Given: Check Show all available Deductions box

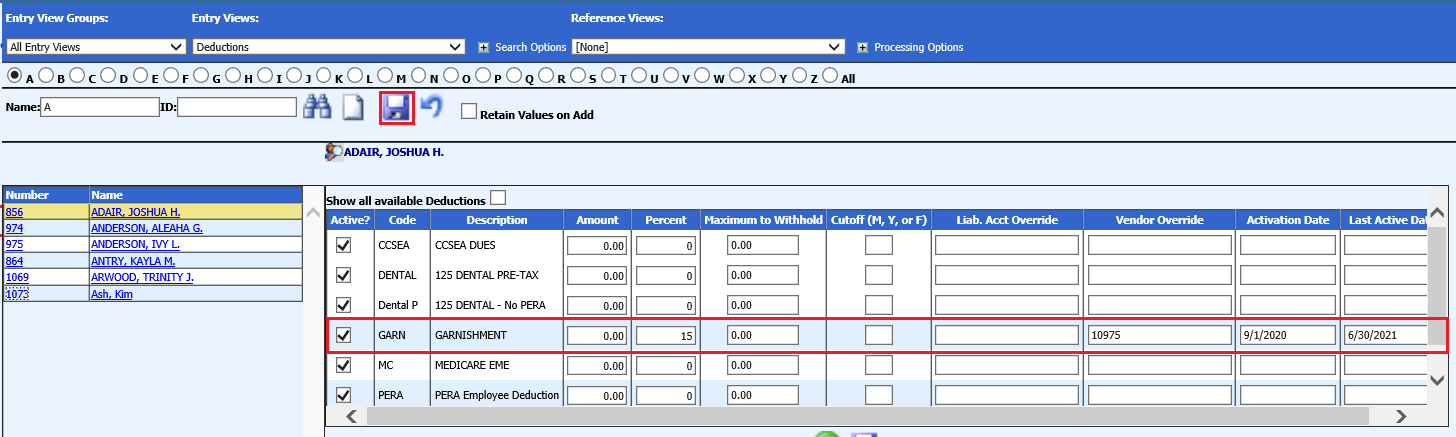Looking at the screenshot, I should [498, 198].
